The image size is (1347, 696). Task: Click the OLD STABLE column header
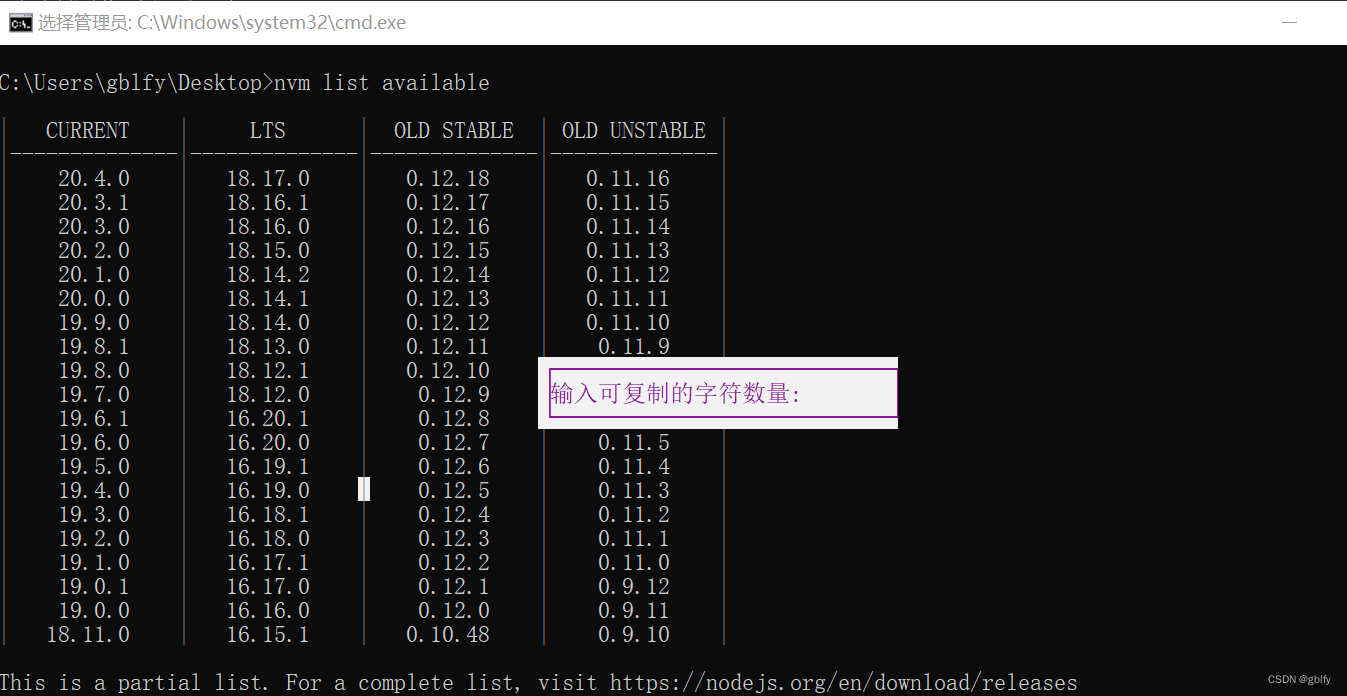454,131
